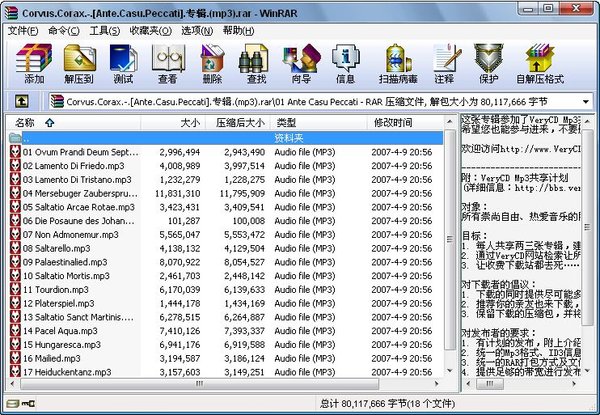600x415 pixels.
Task: Click the drive icon in status bar
Action: coord(13,403)
